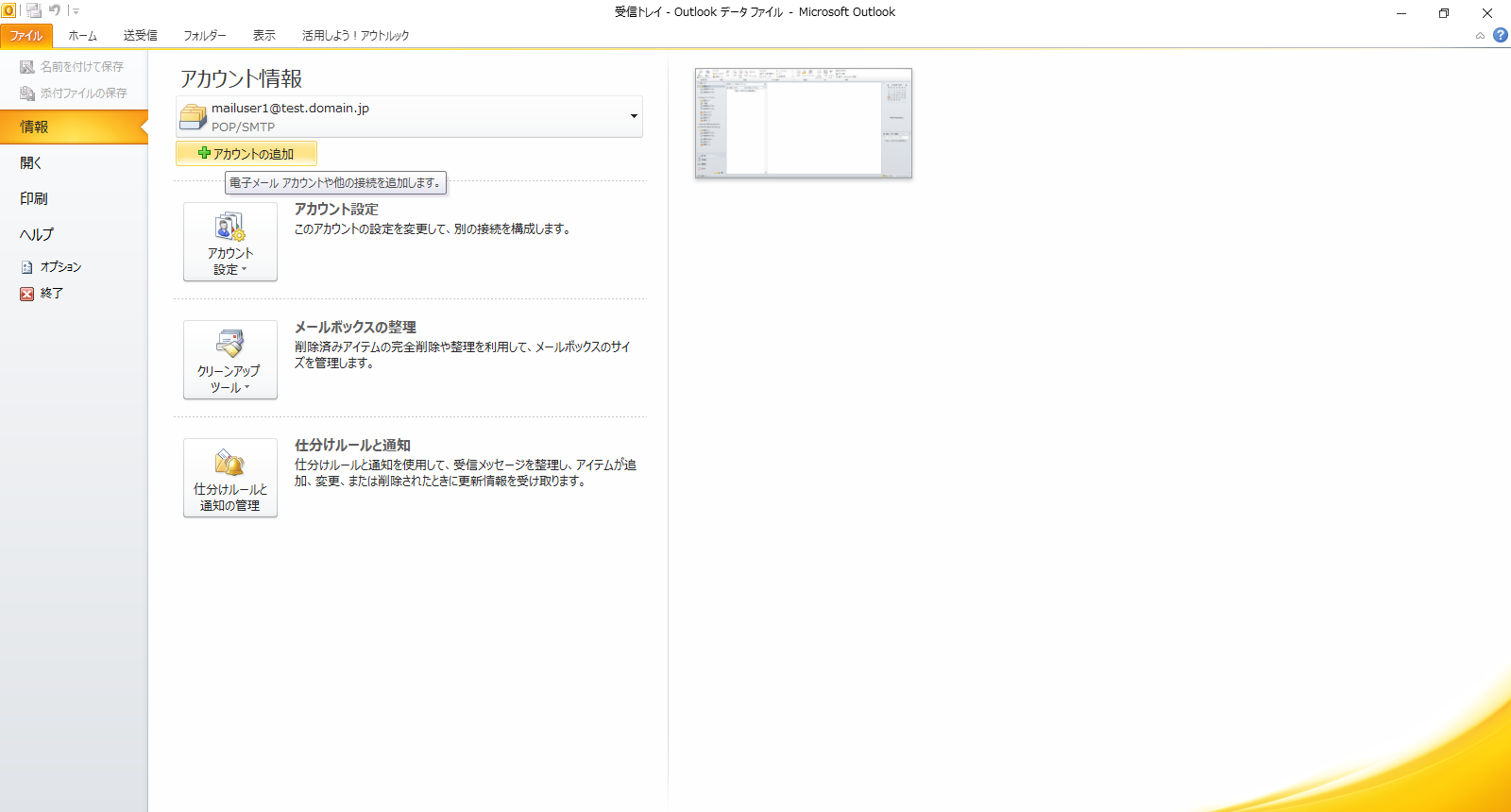This screenshot has height=812, width=1511.
Task: Click the tooltip 電子メール アカウントや他の接続を追加します。
Action: 335,183
